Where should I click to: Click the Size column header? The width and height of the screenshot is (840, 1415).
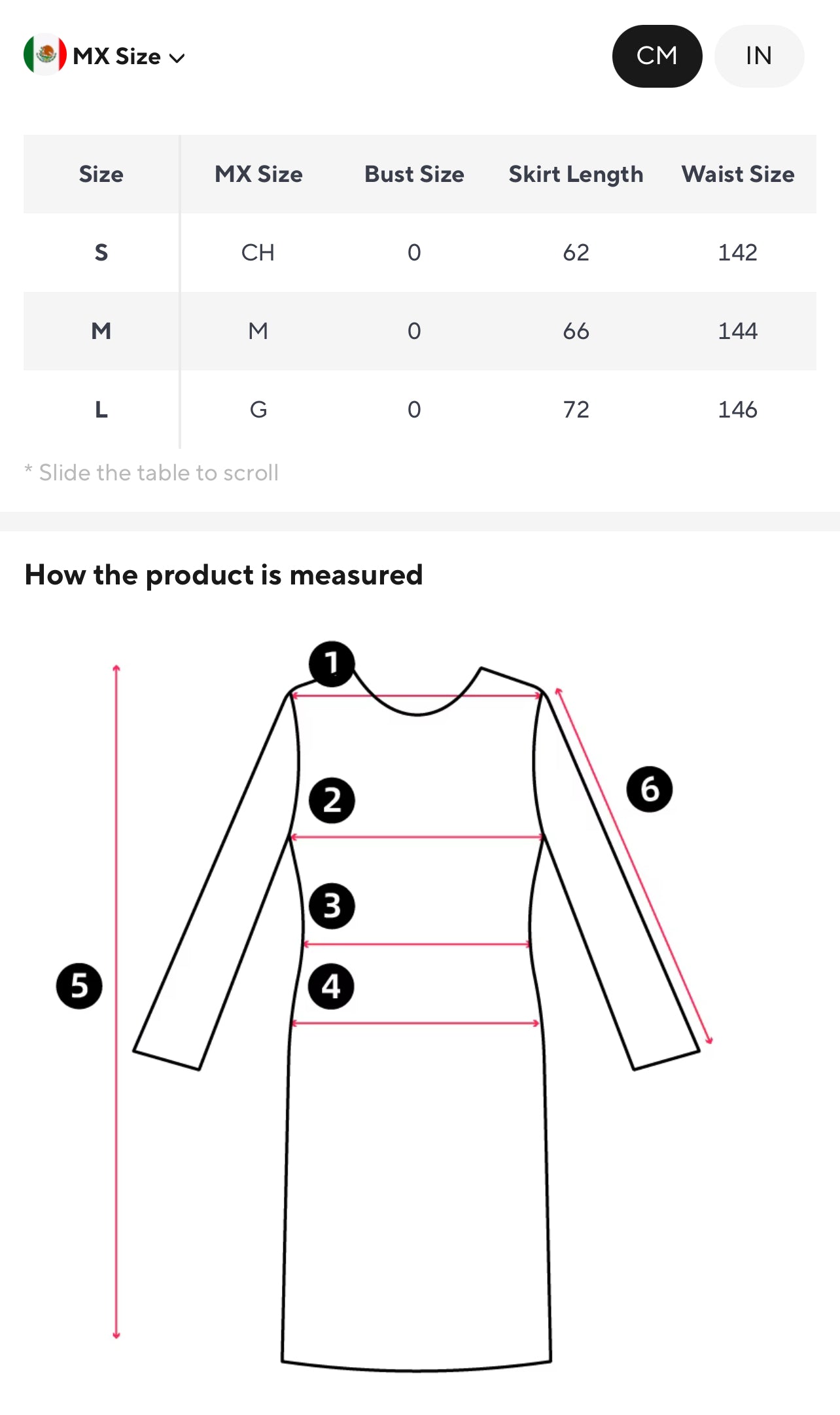coord(101,174)
